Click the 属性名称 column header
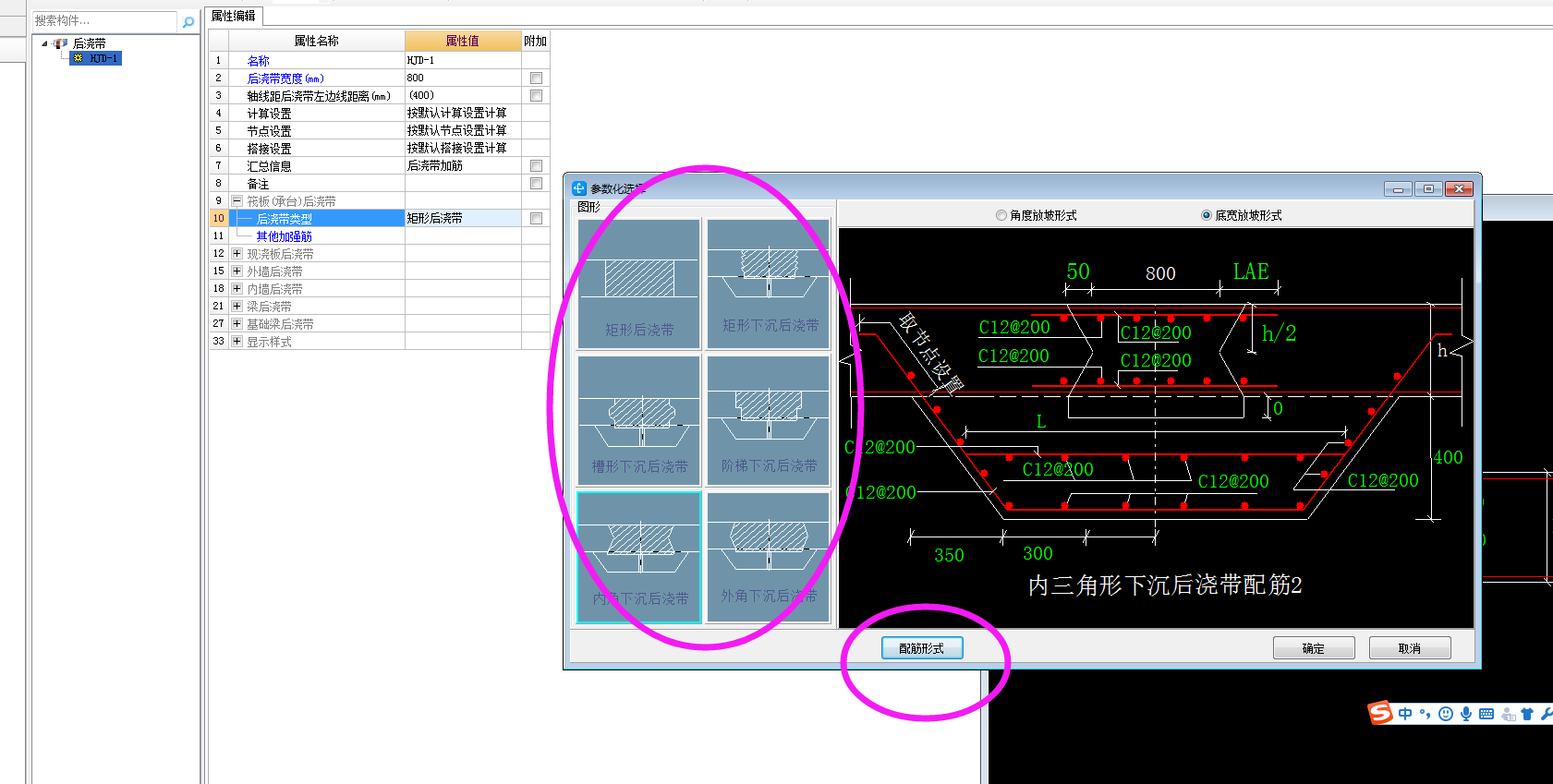 [317, 41]
